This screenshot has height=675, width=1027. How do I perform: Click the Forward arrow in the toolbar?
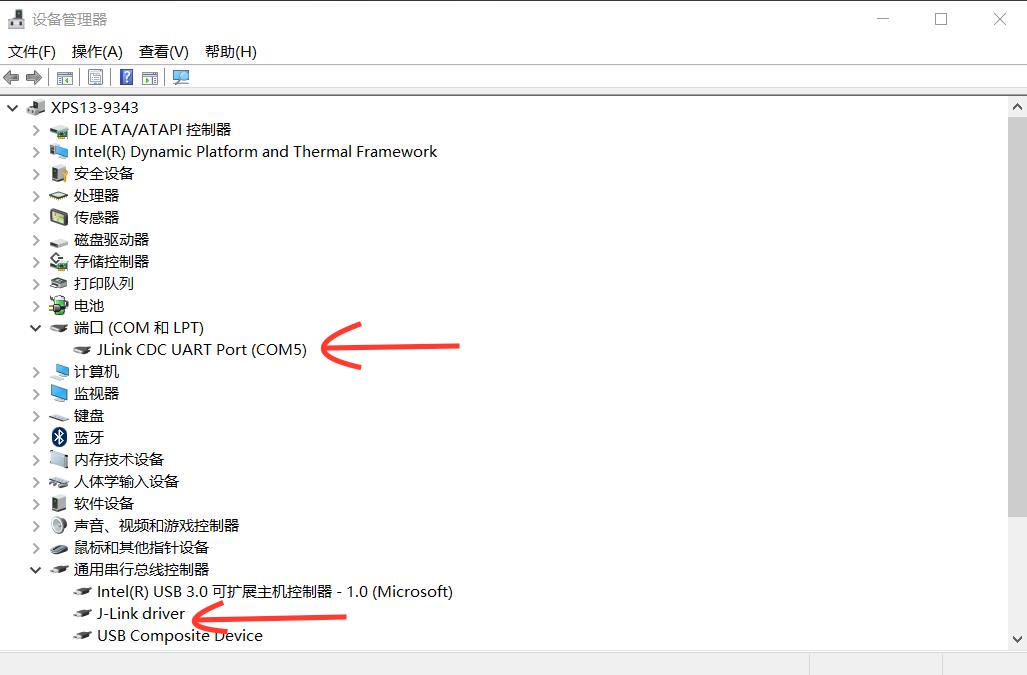[x=34, y=78]
